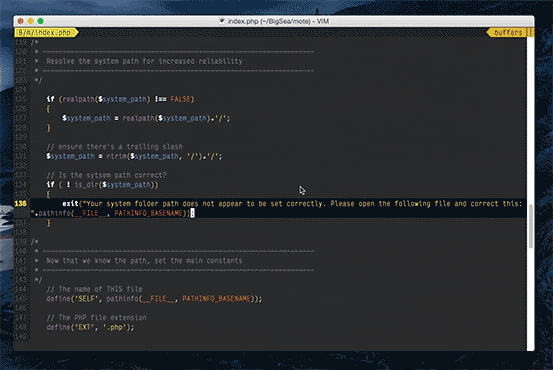Click the rtrim function call
Image resolution: width=553 pixels, height=370 pixels.
point(116,156)
